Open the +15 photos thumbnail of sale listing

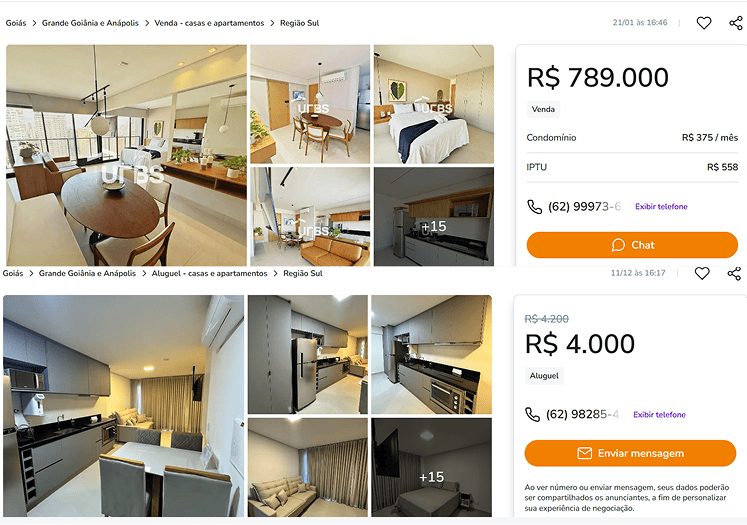pyautogui.click(x=434, y=217)
